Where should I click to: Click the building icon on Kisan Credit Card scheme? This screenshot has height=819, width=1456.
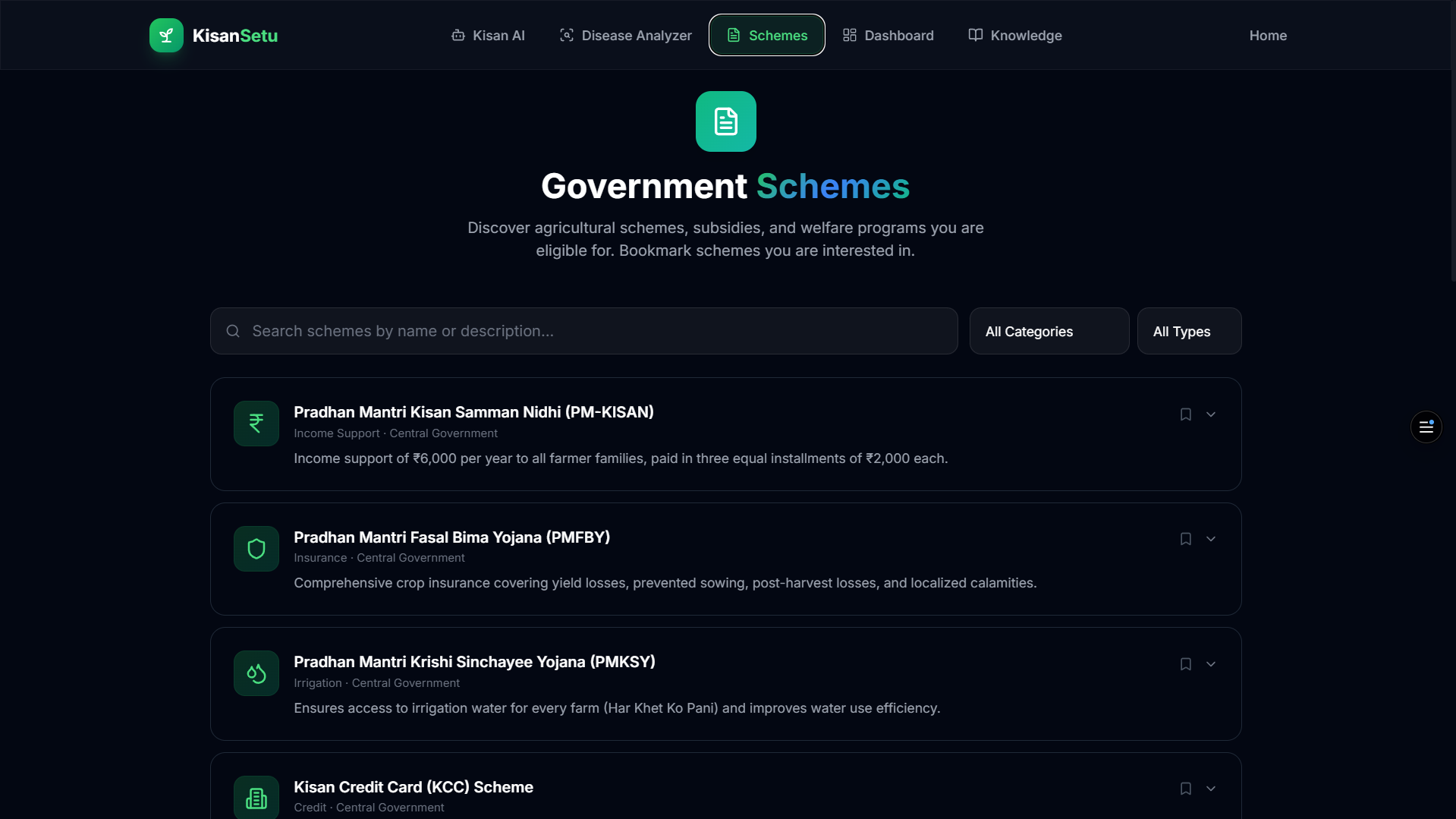pos(256,797)
